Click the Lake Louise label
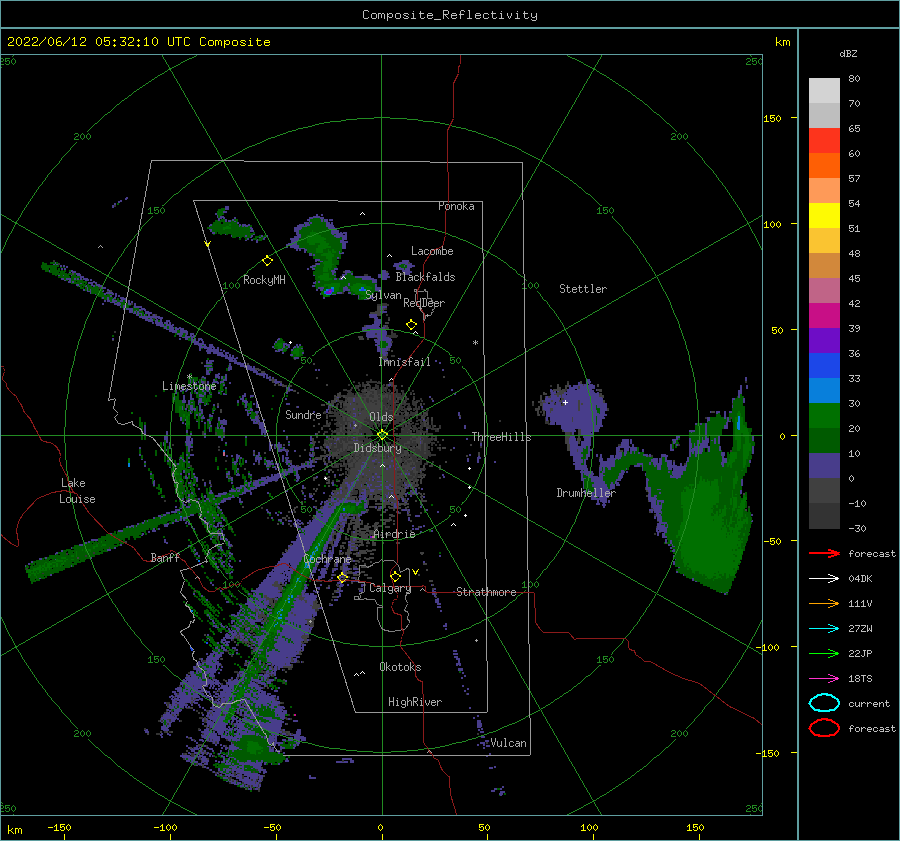 click(77, 491)
